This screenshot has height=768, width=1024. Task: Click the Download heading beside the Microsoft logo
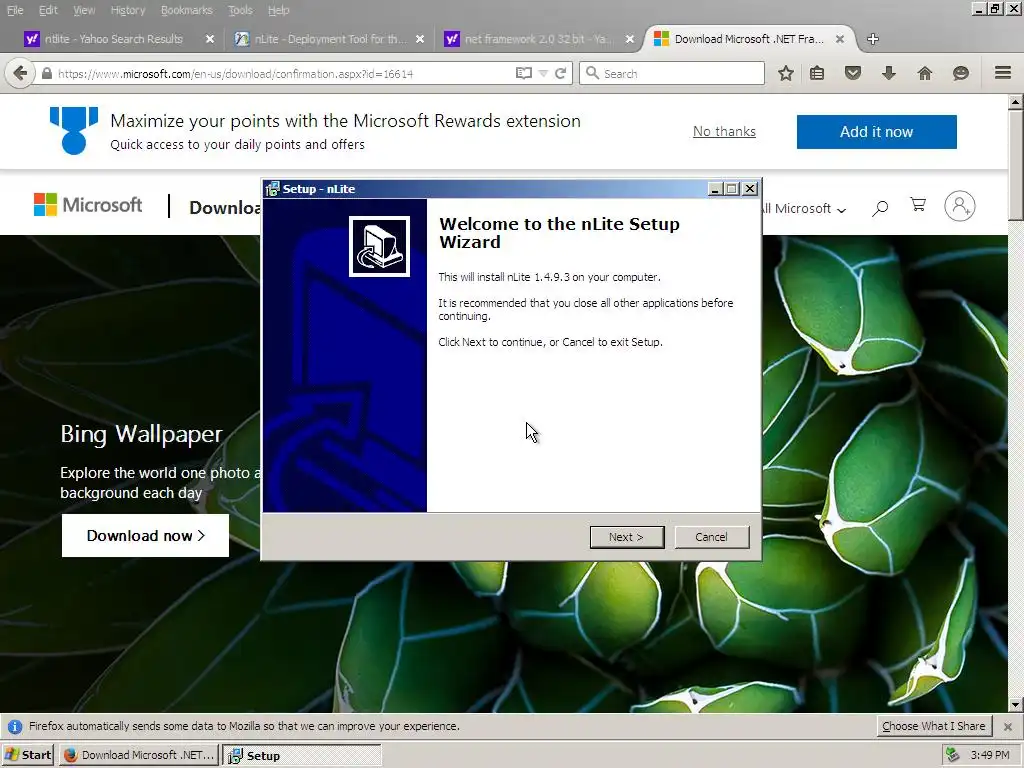pyautogui.click(x=225, y=208)
